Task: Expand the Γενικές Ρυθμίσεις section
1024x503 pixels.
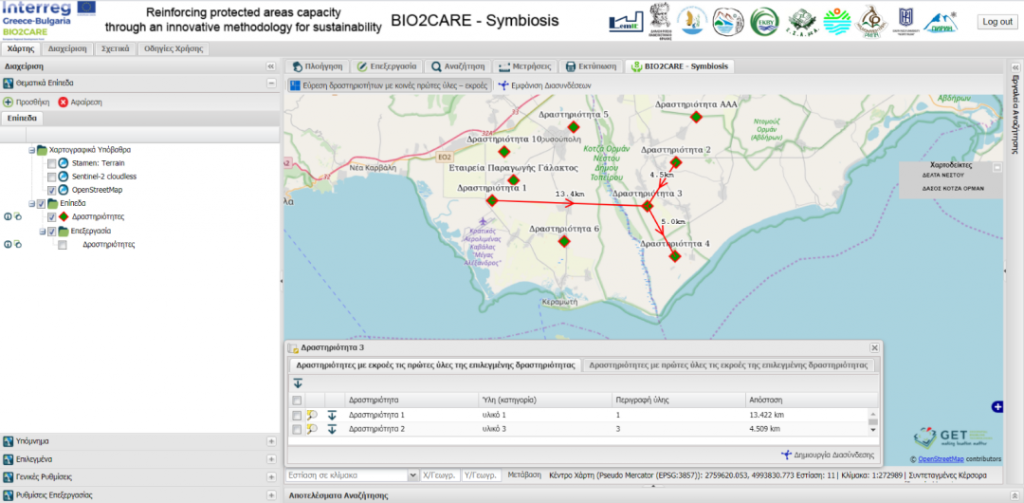Action: tap(271, 477)
